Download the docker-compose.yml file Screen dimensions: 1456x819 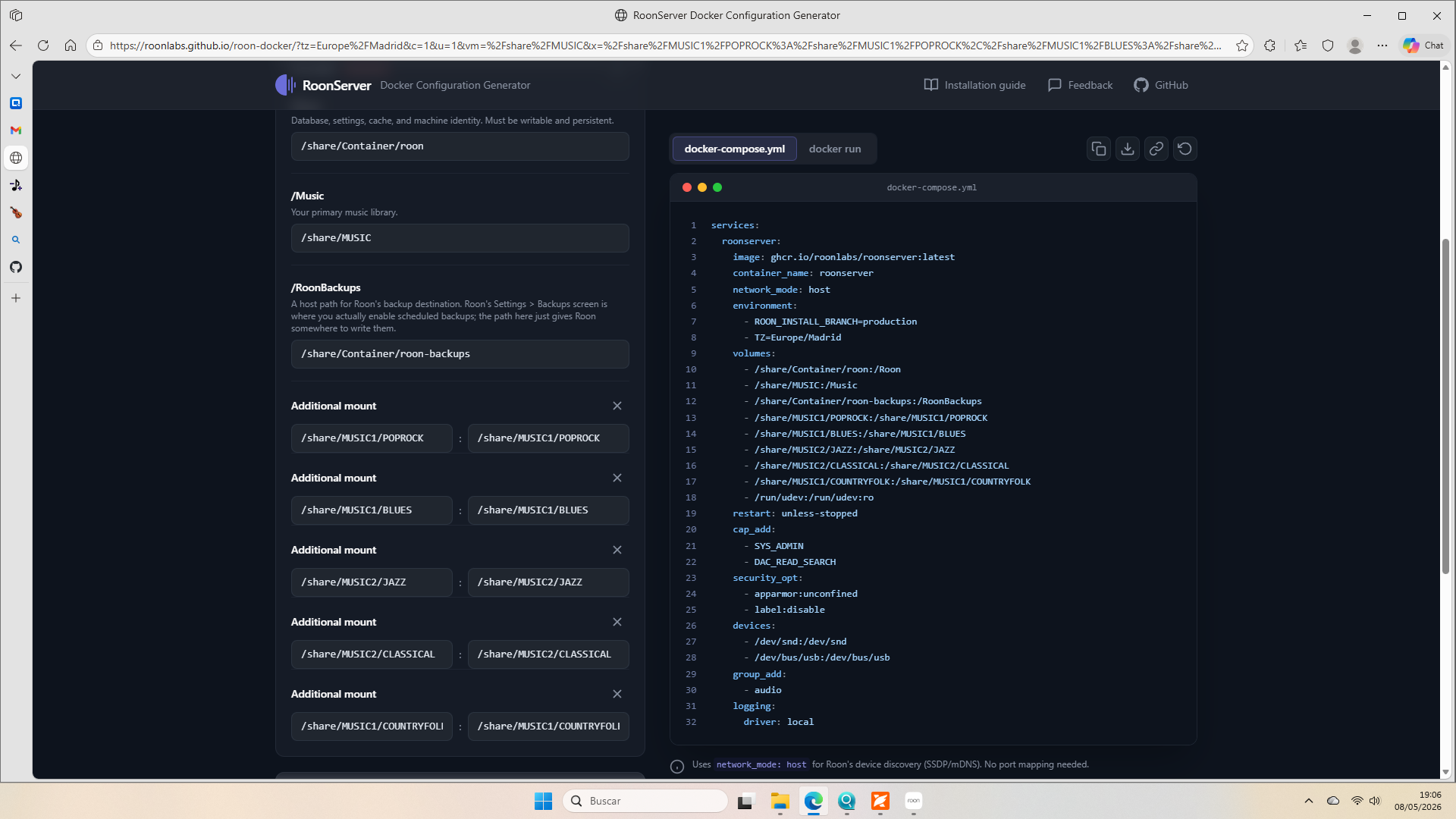pos(1128,149)
